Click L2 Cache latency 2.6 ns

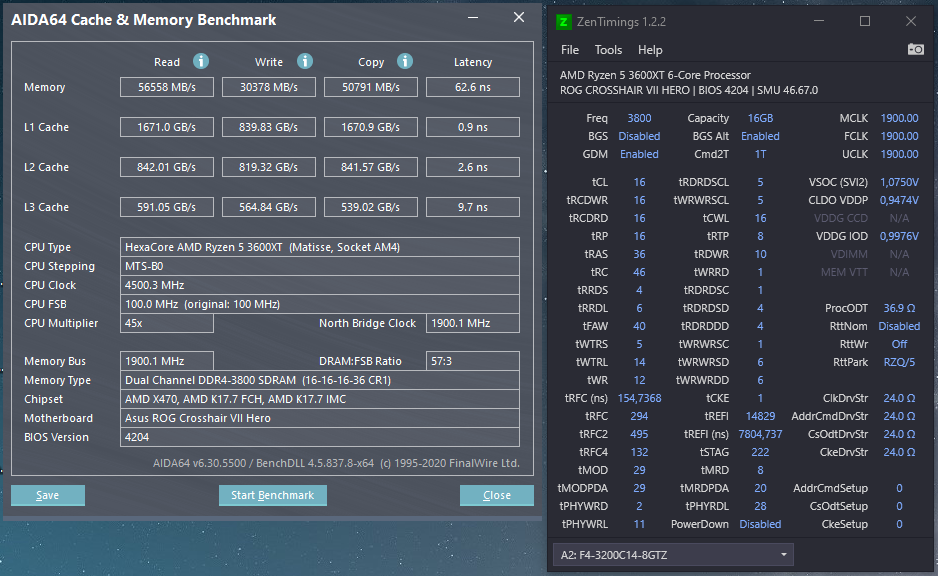coord(473,167)
